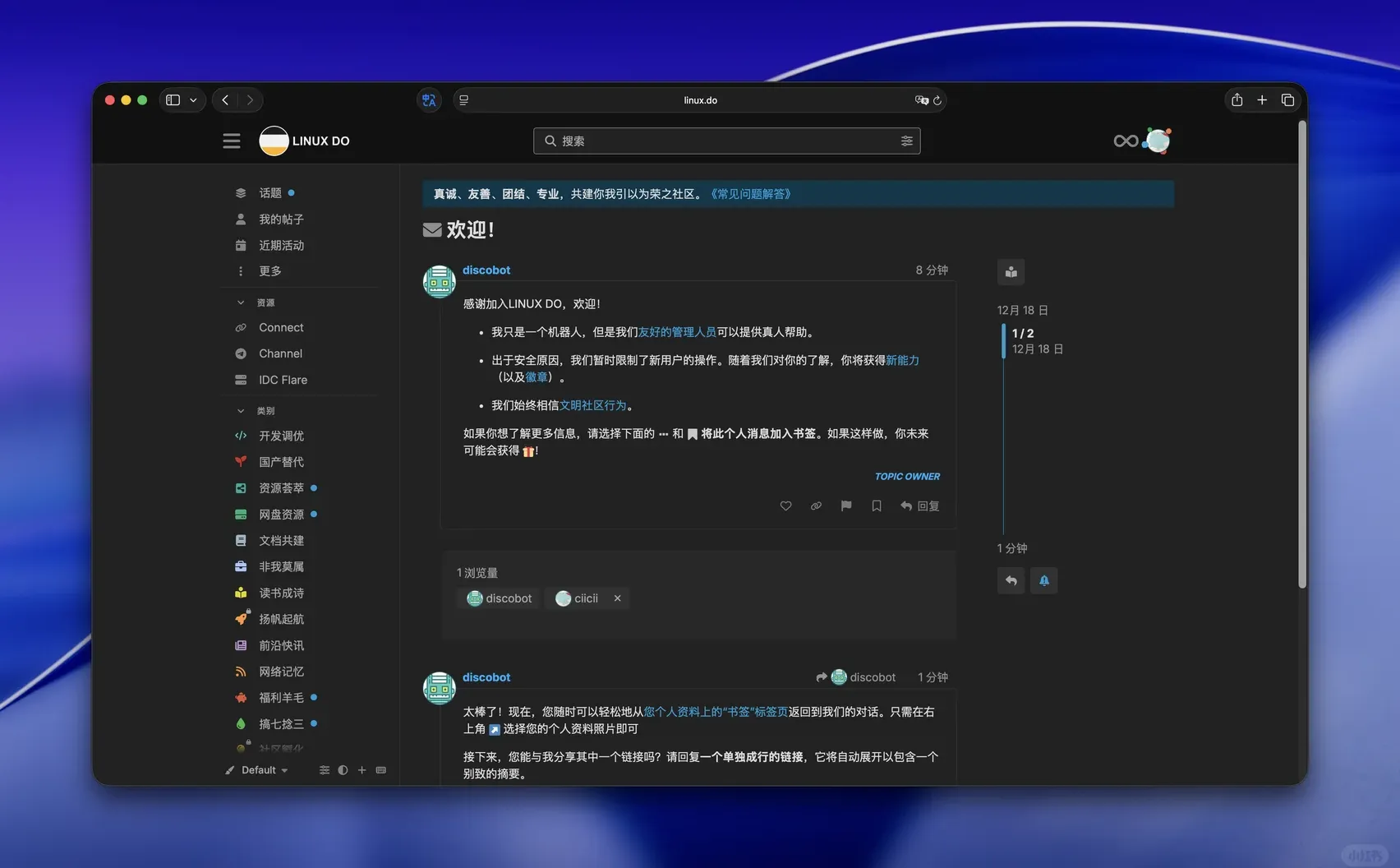The image size is (1400, 868).
Task: Toggle Safari's sidebar panel button
Action: point(172,99)
